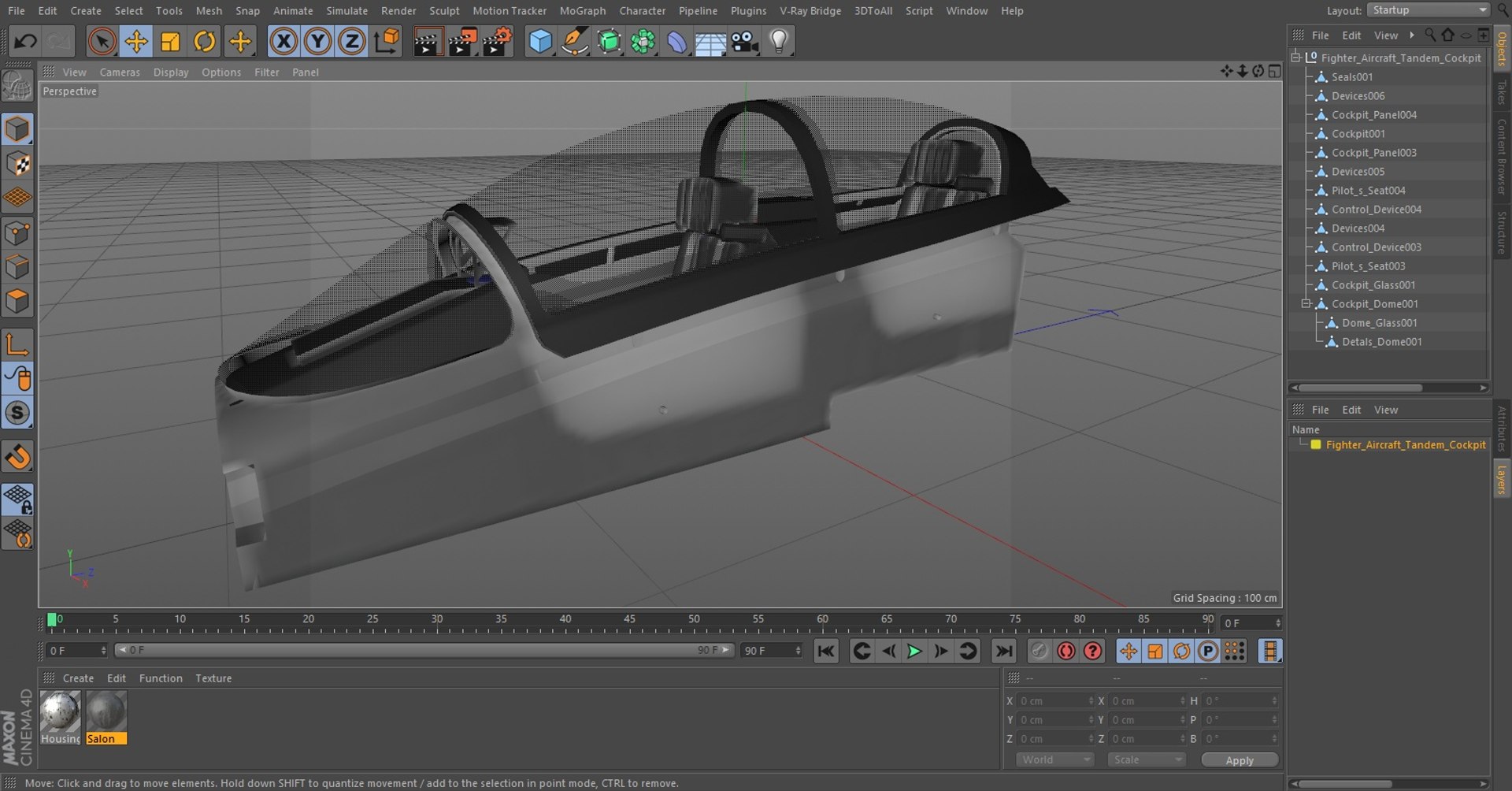Select the Rotate tool
Screen dimensions: 1512x791
[x=205, y=41]
